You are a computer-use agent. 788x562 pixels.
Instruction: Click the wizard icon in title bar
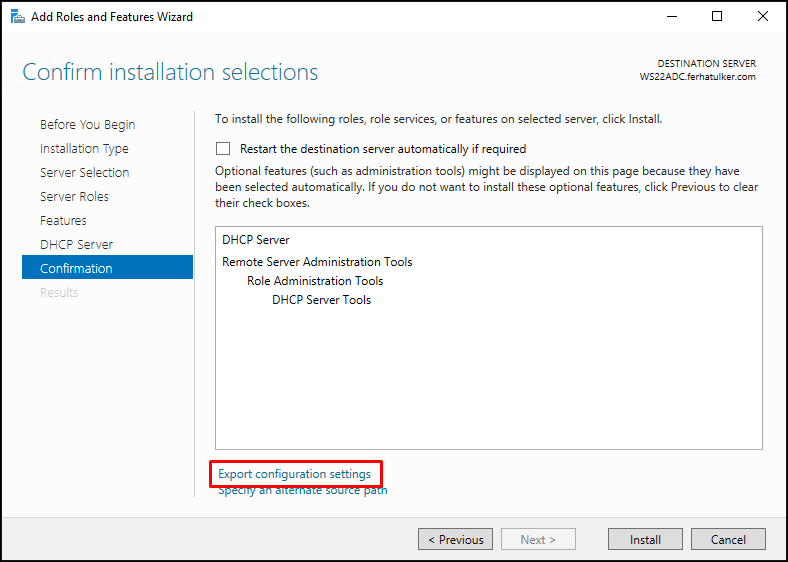[18, 17]
